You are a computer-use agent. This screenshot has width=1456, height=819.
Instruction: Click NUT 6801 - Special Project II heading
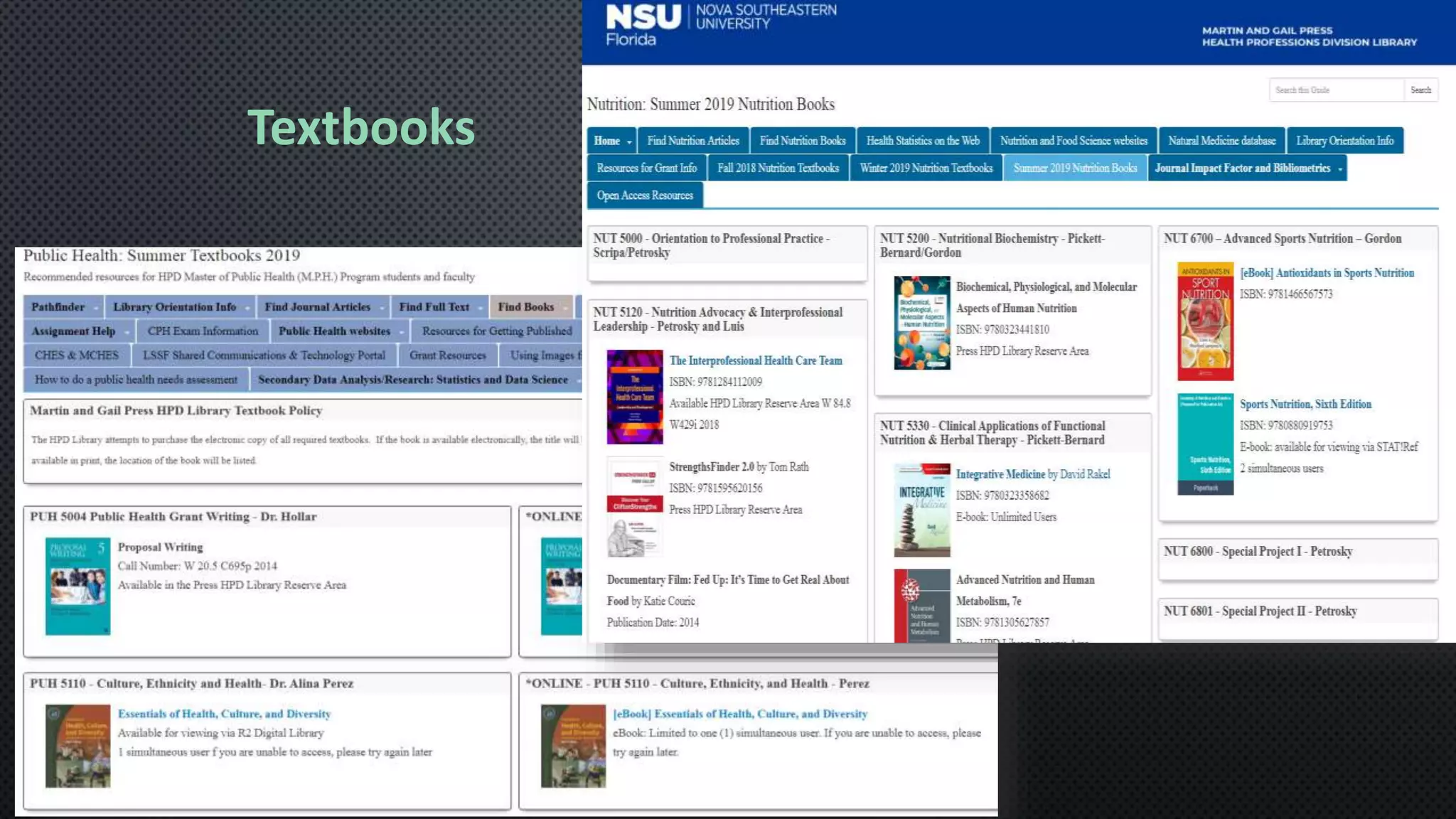point(1260,611)
